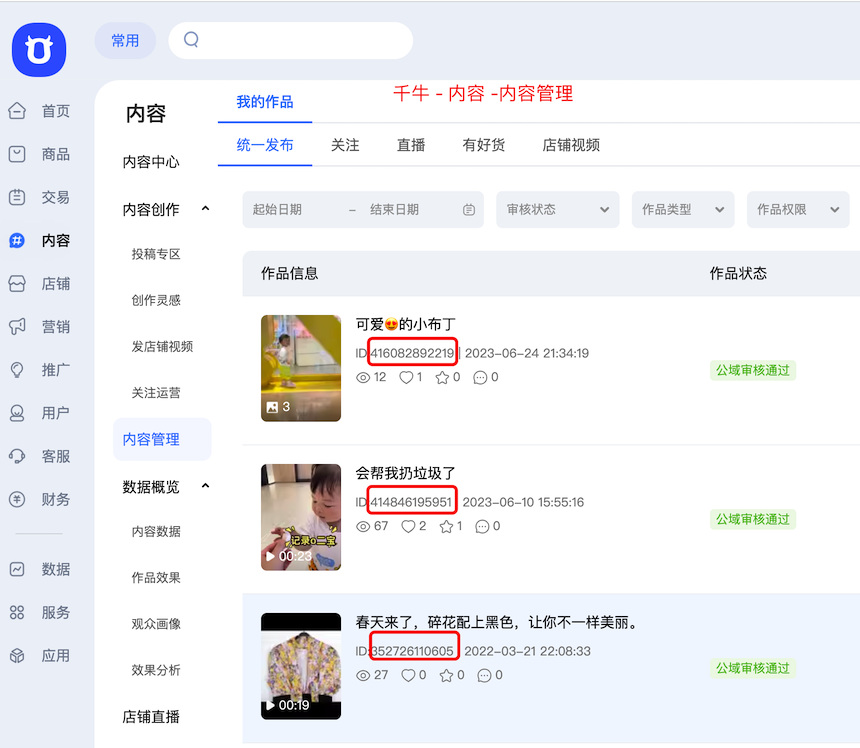Screen dimensions: 860x748
Task: Open the 作品类型 dropdown
Action: [x=683, y=210]
